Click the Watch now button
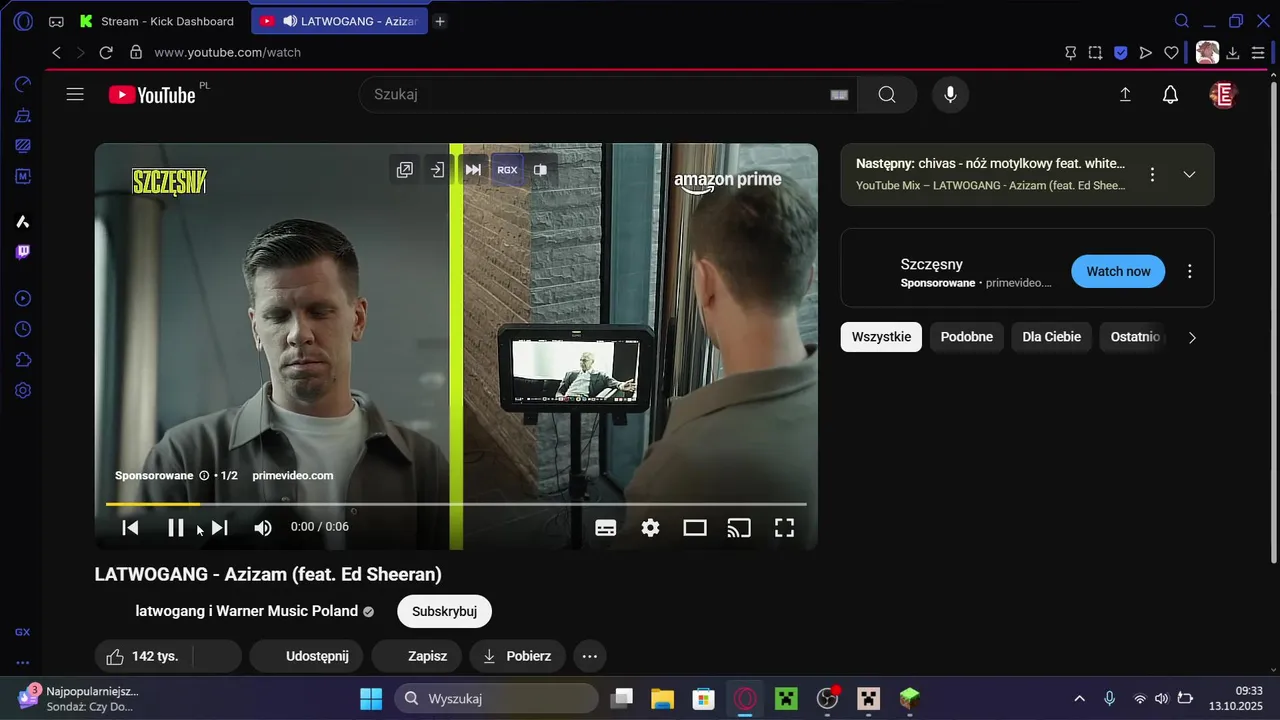1280x720 pixels. click(x=1118, y=271)
